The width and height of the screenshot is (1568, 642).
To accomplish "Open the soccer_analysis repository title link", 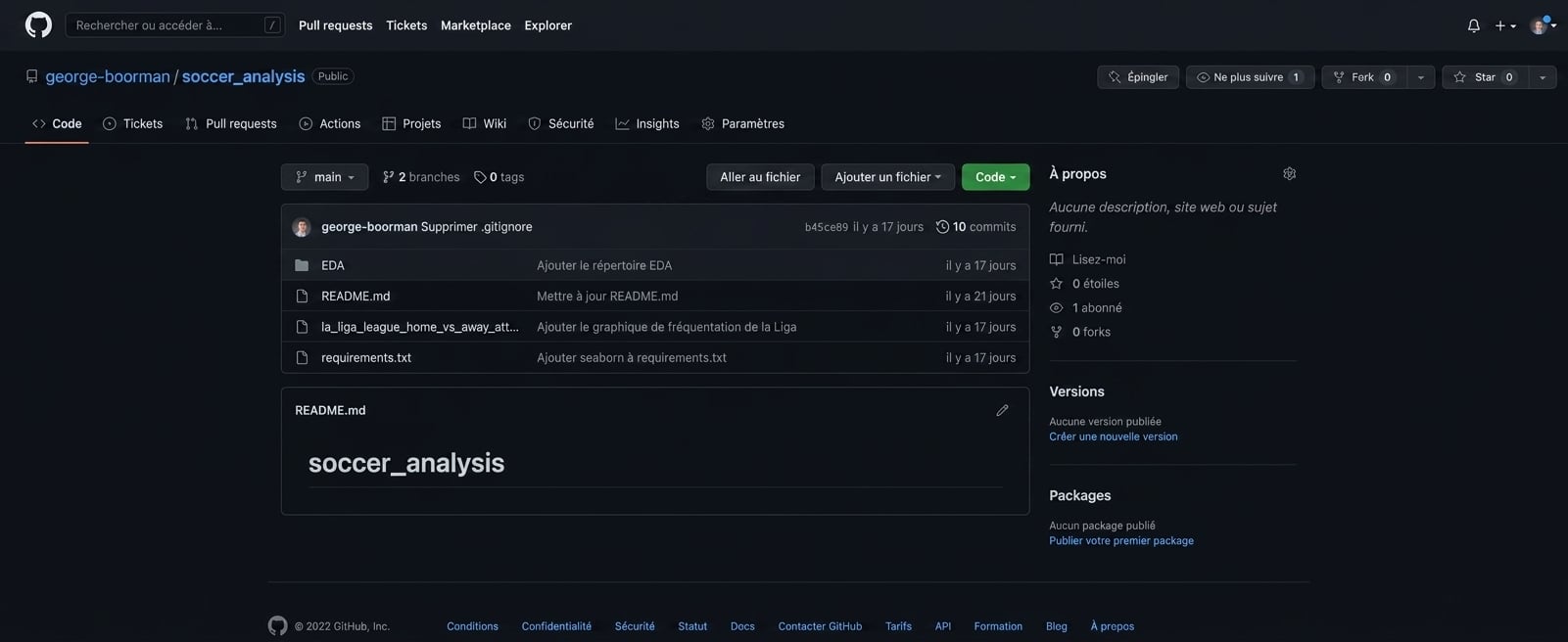I will [x=243, y=76].
